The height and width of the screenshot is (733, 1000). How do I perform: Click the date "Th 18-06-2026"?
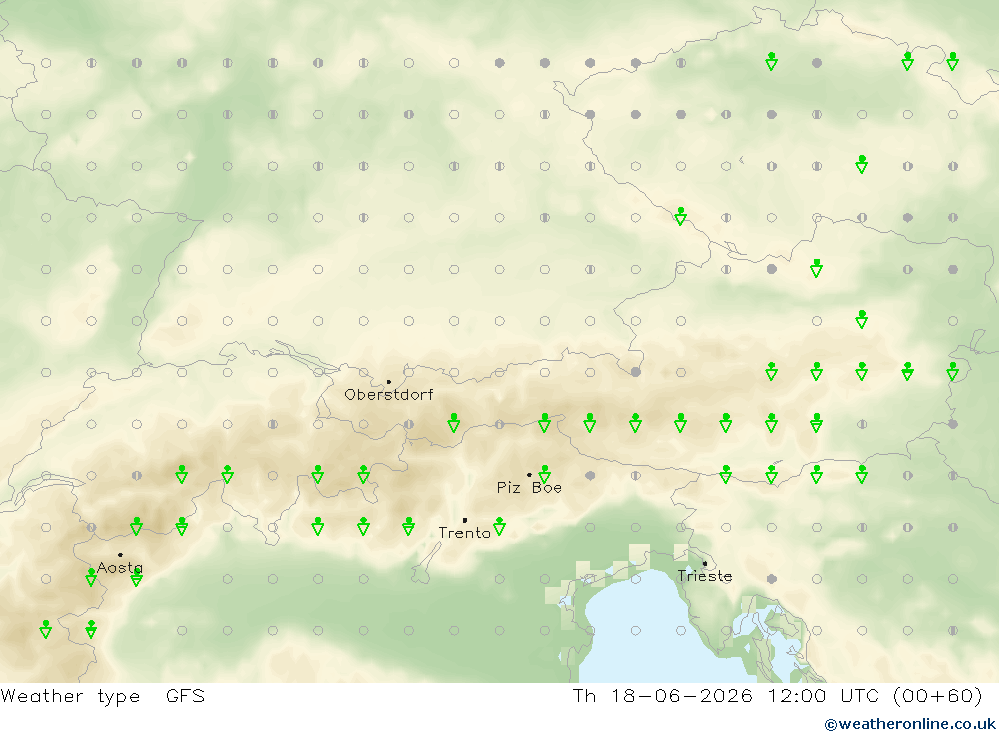[x=662, y=696]
